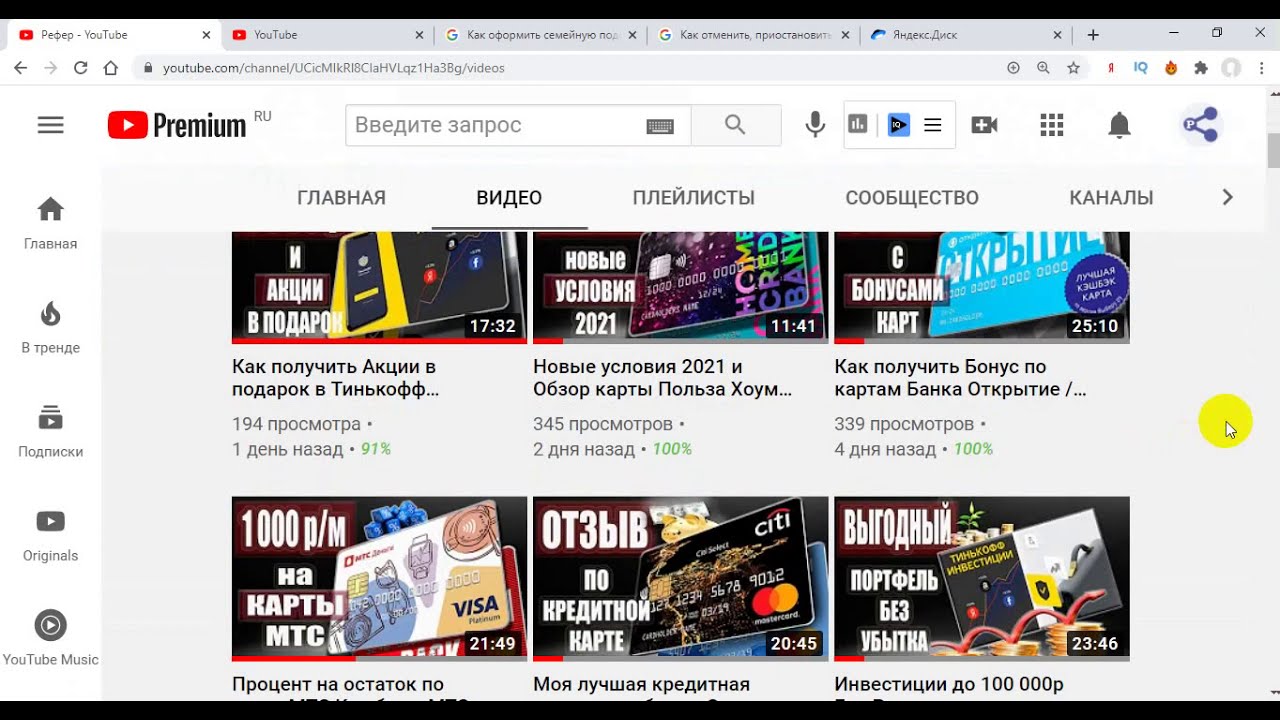Click the 11:41 Home Credit card thumbnail
The width and height of the screenshot is (1280, 720).
point(680,288)
